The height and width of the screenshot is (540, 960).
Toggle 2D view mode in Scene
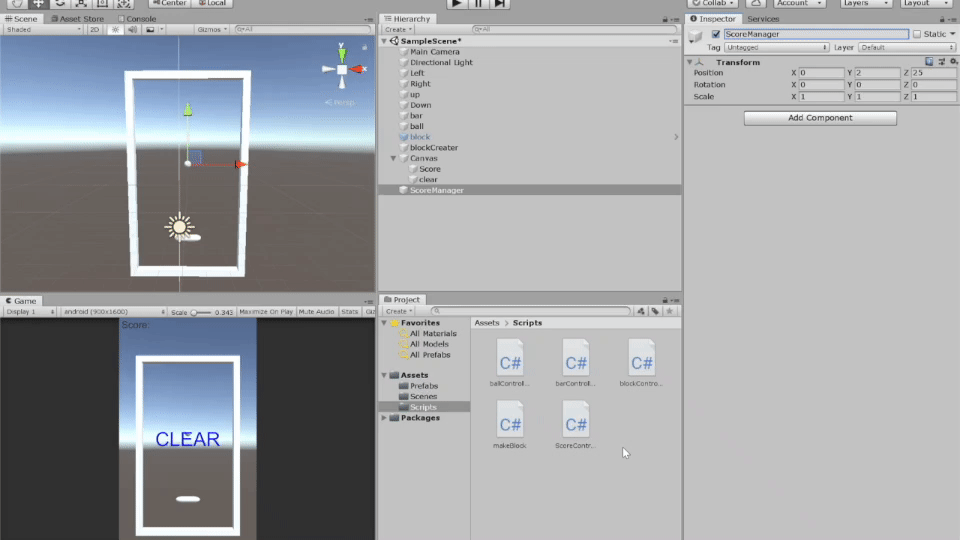[94, 30]
